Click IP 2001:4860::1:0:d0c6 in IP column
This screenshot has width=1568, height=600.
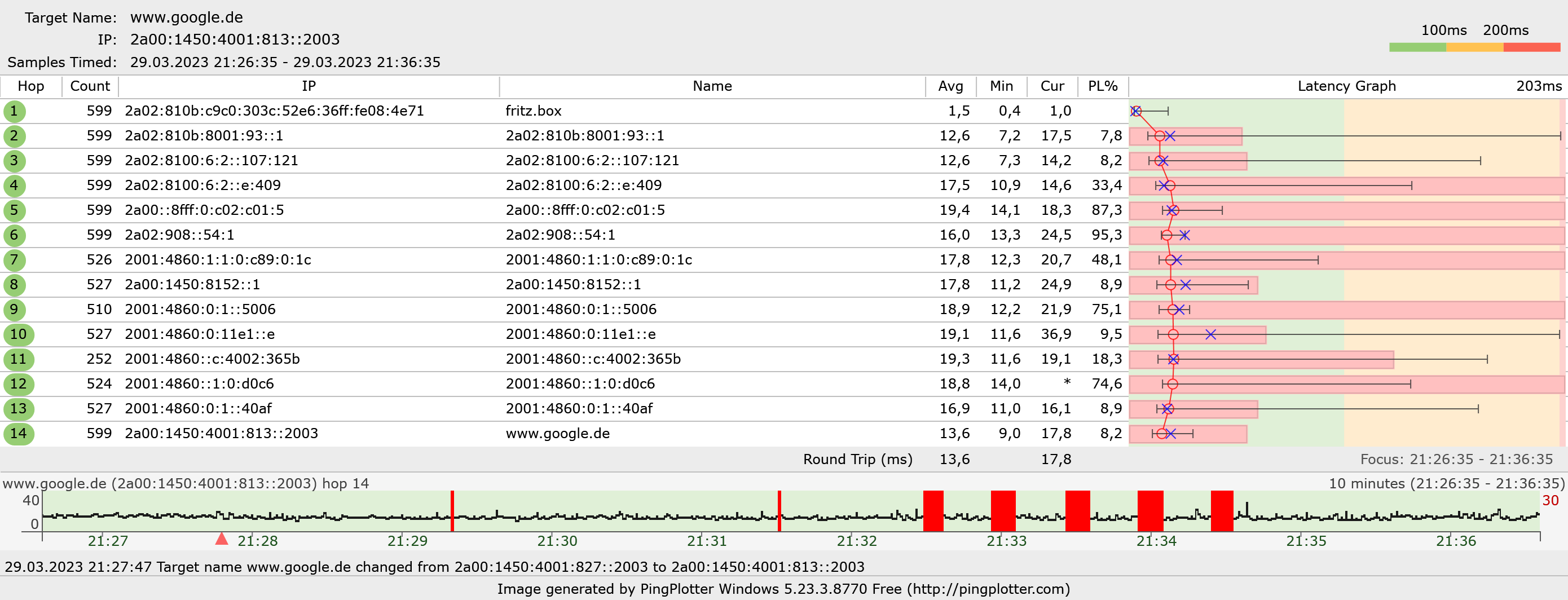point(199,384)
